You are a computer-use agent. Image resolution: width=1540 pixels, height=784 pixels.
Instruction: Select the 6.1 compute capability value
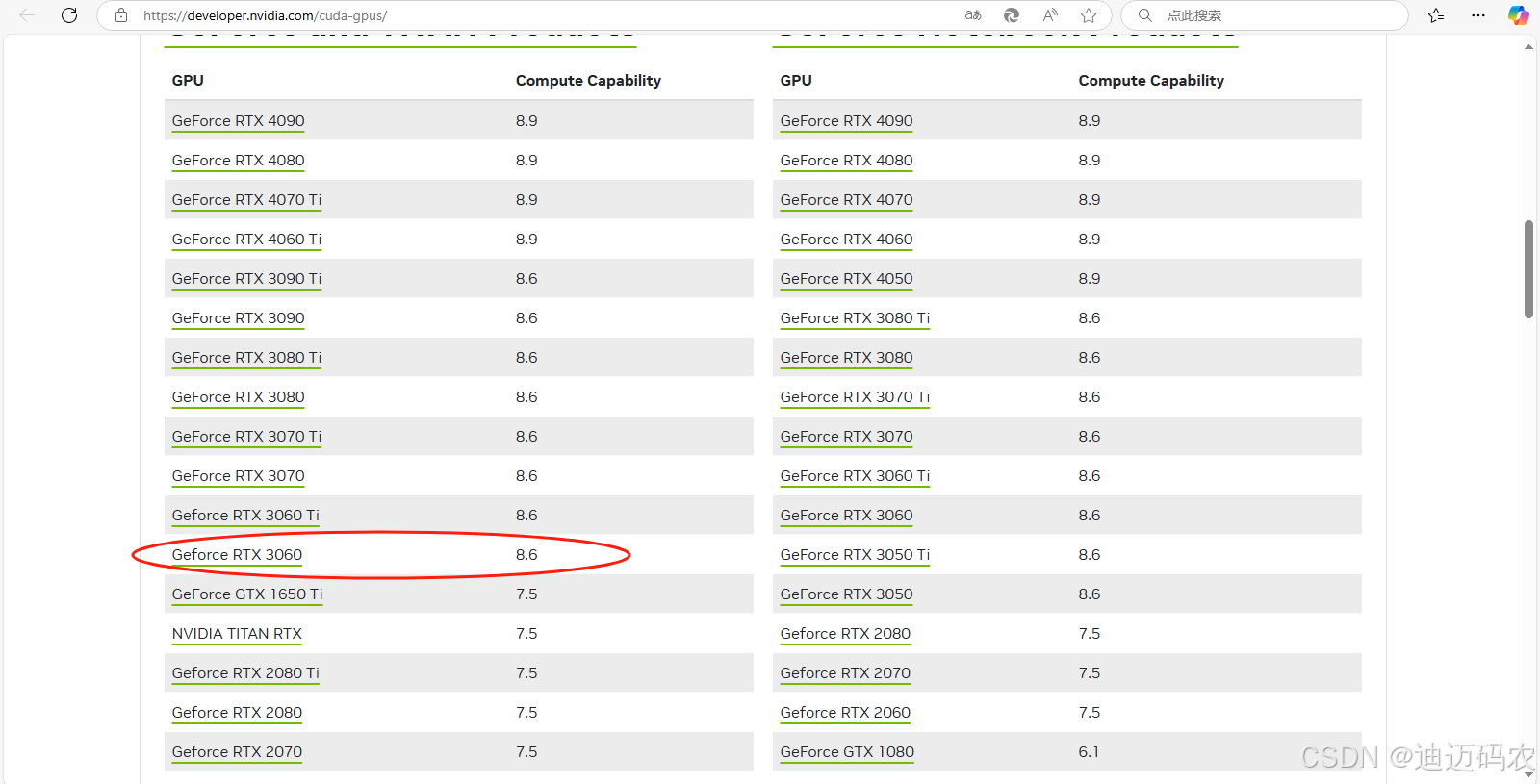(x=1089, y=752)
